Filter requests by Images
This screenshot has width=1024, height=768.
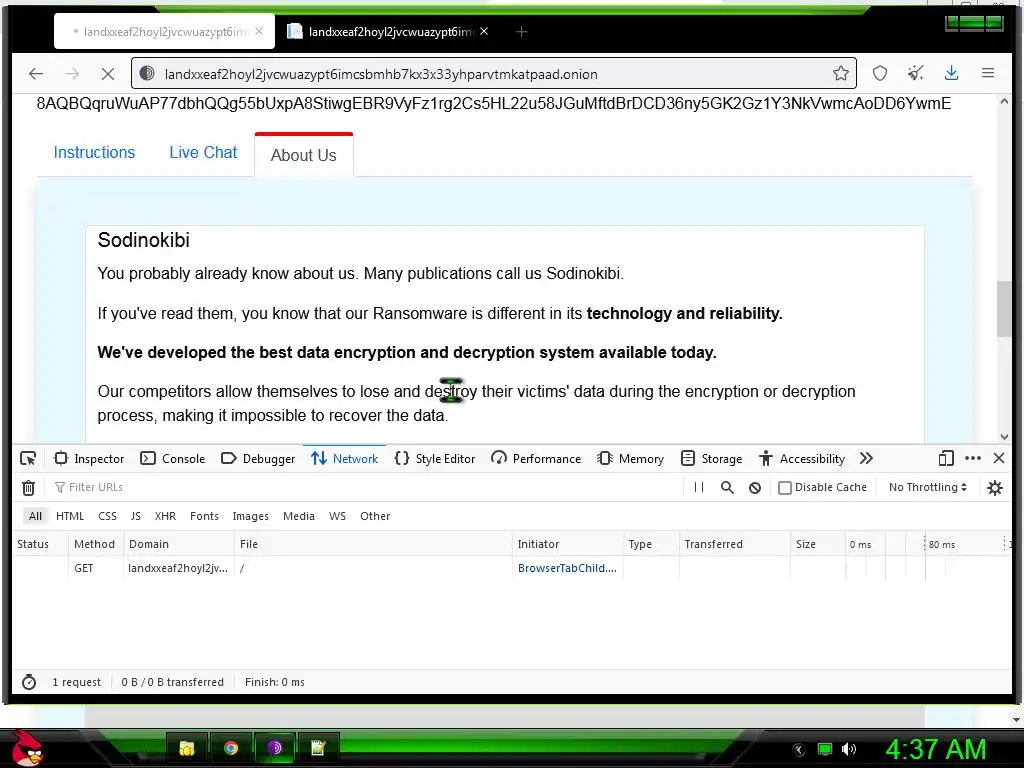pos(251,516)
